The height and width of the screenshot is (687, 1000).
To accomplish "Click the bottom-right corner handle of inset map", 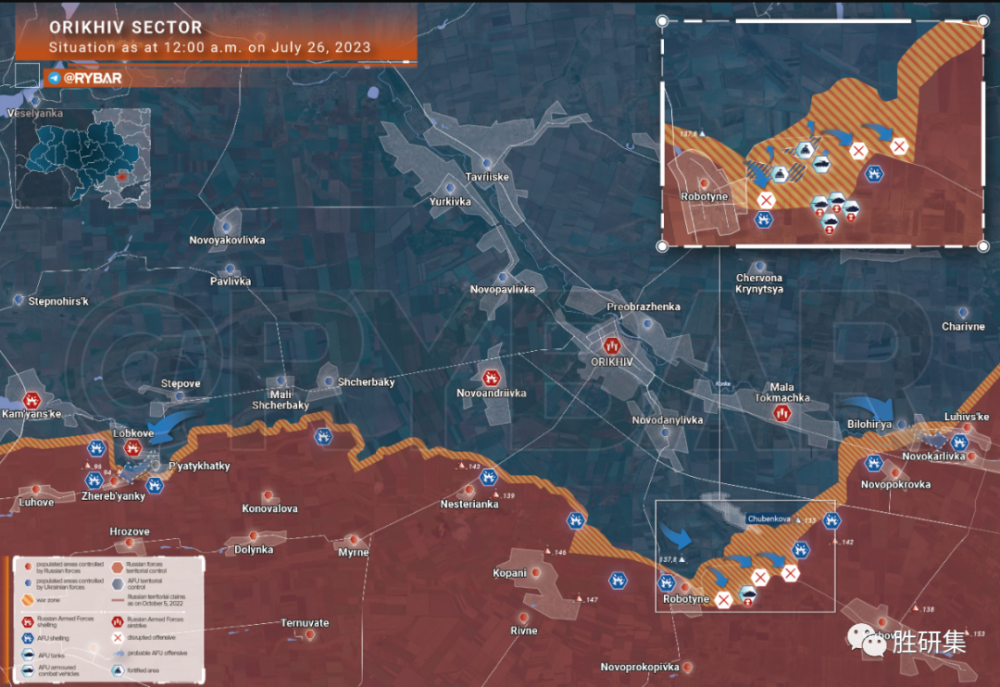I will click(x=983, y=246).
